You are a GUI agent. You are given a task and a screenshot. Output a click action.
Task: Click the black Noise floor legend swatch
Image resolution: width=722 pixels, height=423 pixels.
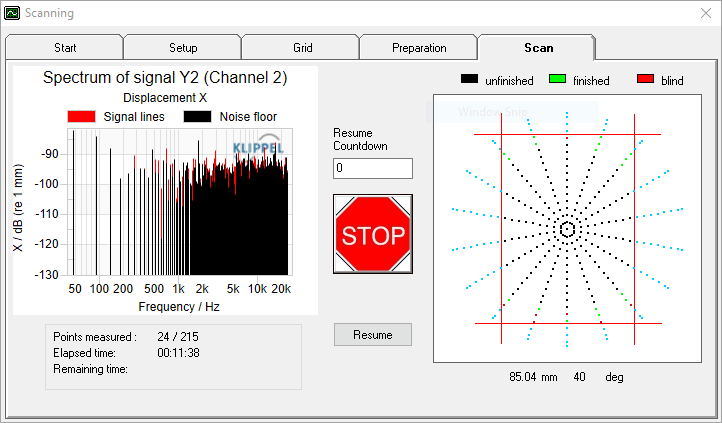click(198, 116)
